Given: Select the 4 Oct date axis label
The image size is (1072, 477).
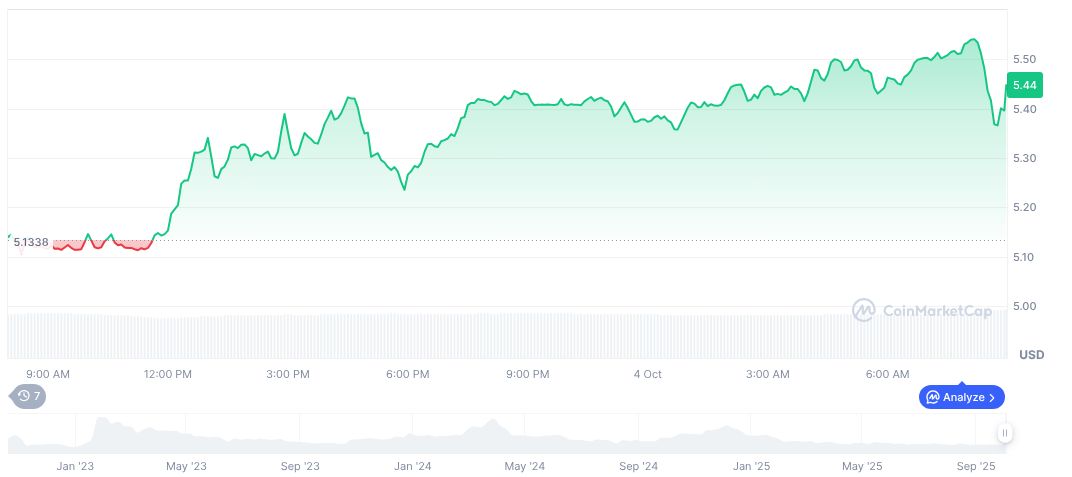Looking at the screenshot, I should pyautogui.click(x=647, y=374).
